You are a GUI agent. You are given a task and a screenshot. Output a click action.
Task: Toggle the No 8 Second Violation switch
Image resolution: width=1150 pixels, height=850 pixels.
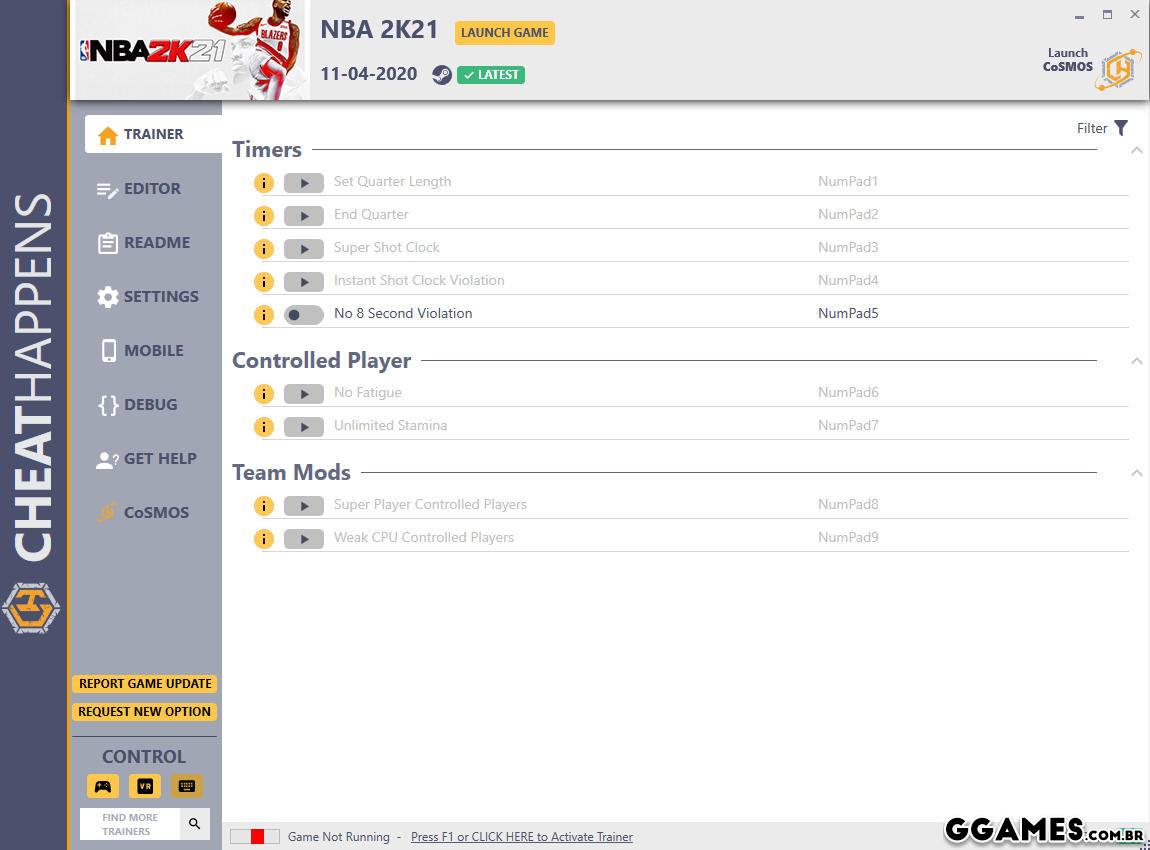click(x=303, y=315)
